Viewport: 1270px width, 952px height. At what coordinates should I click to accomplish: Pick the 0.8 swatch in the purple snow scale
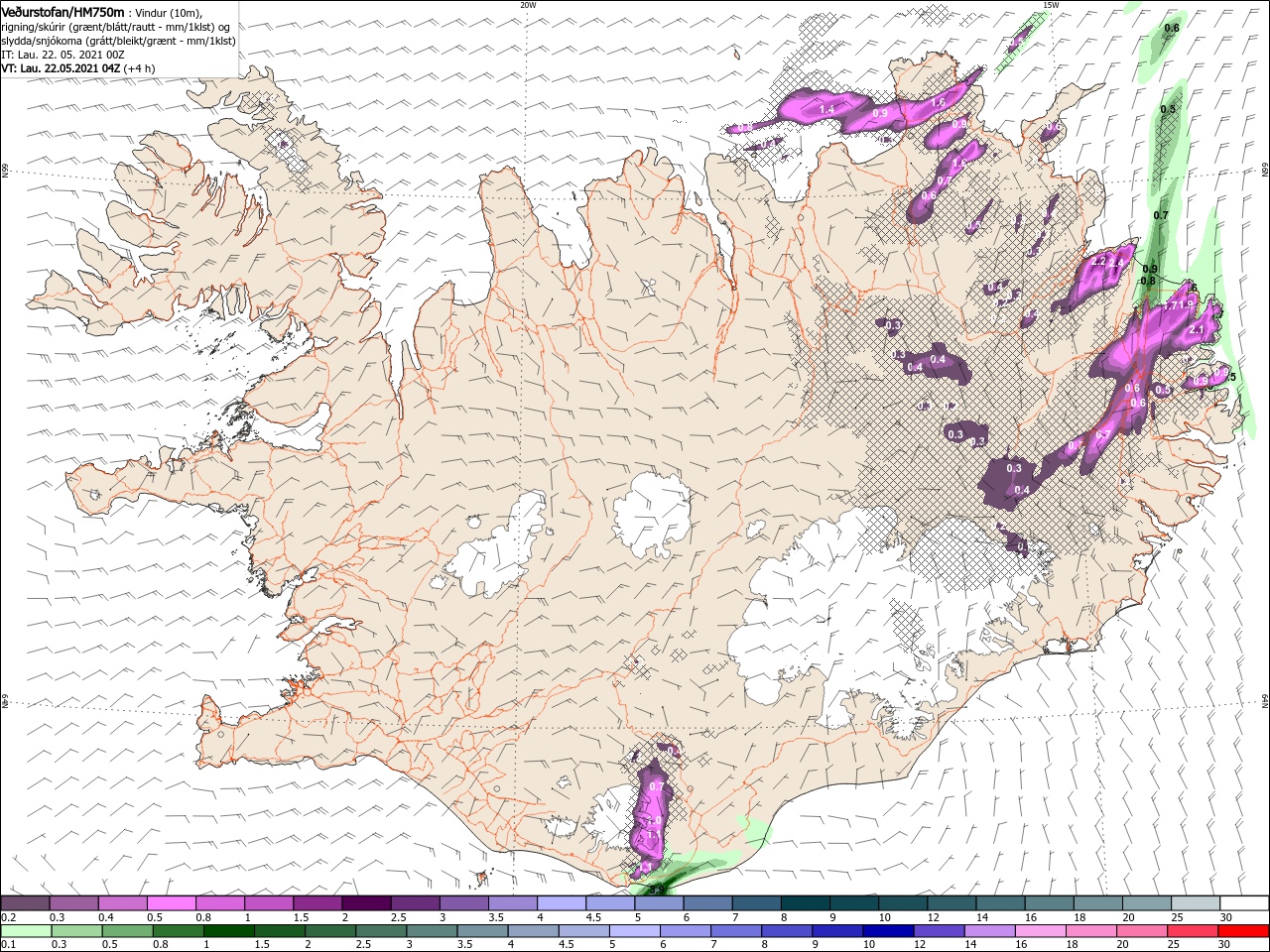pos(219,903)
